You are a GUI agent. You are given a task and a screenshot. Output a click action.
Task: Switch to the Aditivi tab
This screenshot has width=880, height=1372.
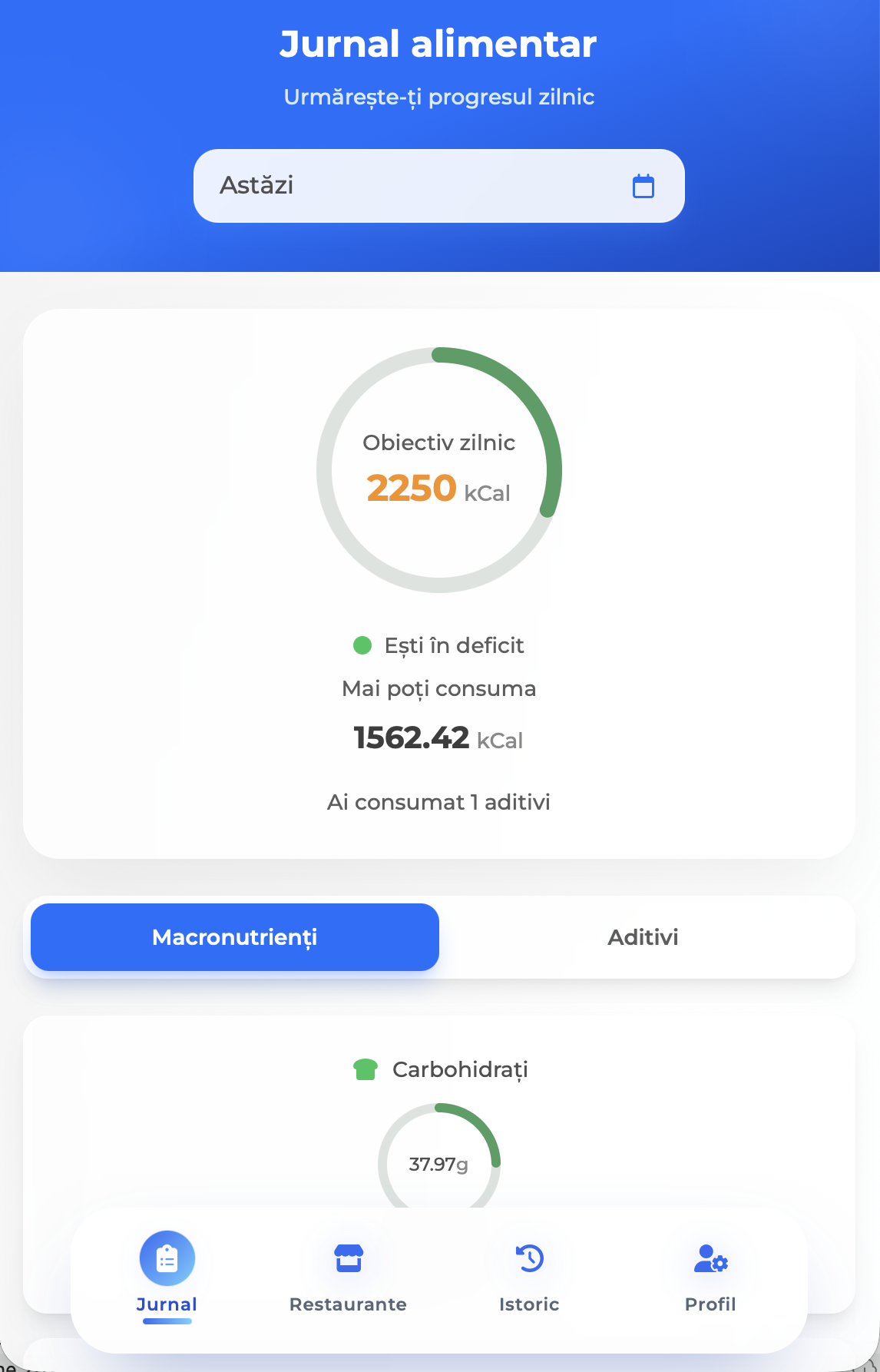point(643,937)
